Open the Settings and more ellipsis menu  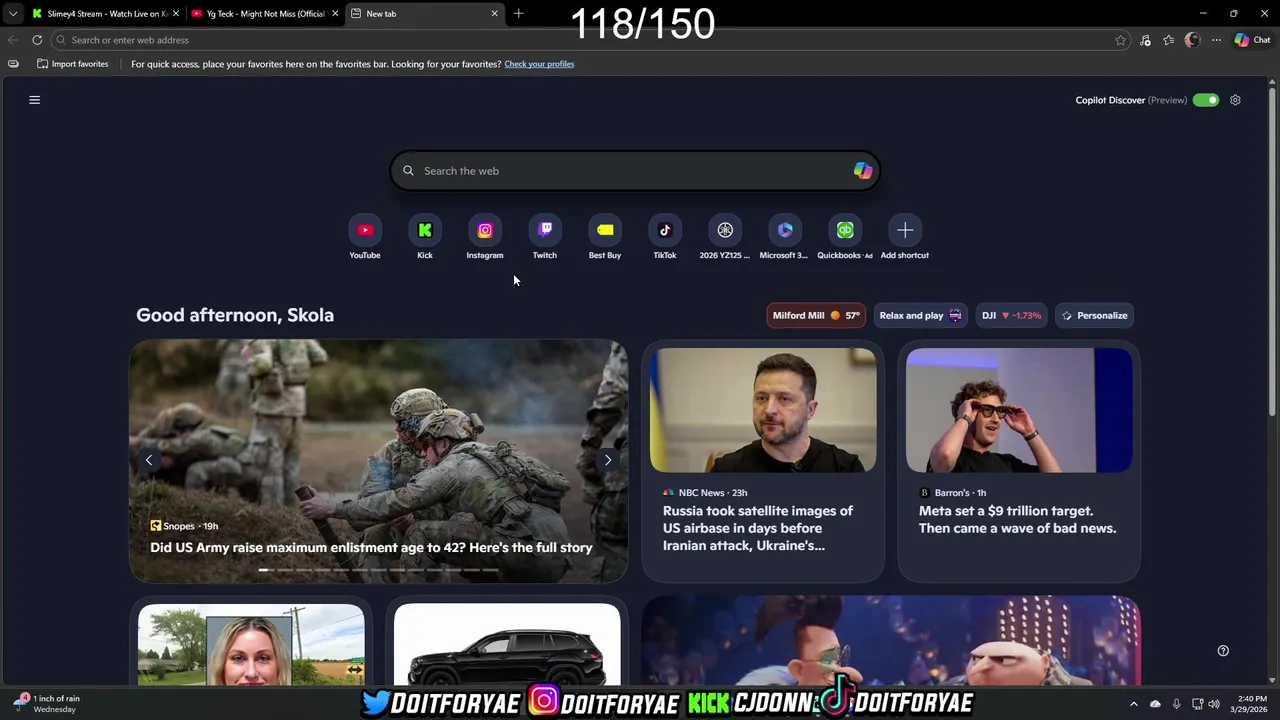click(x=1216, y=40)
